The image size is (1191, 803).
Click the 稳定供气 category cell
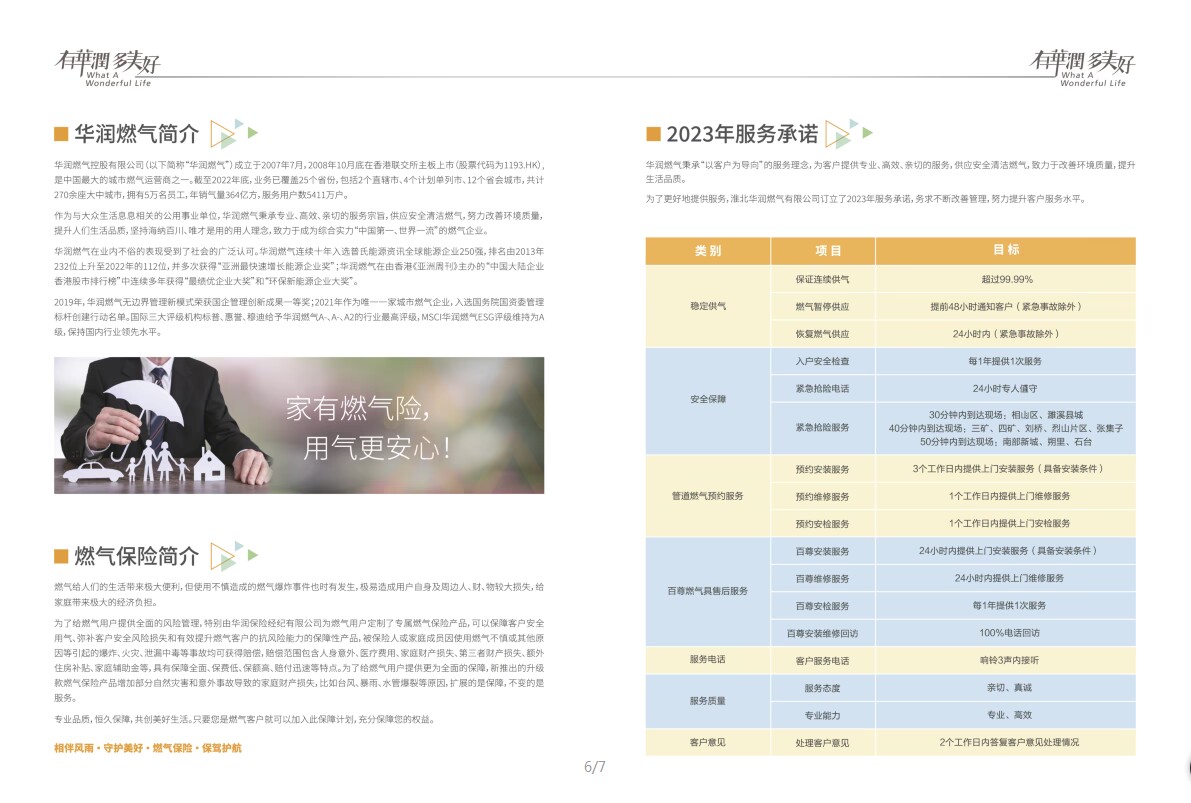click(x=708, y=306)
